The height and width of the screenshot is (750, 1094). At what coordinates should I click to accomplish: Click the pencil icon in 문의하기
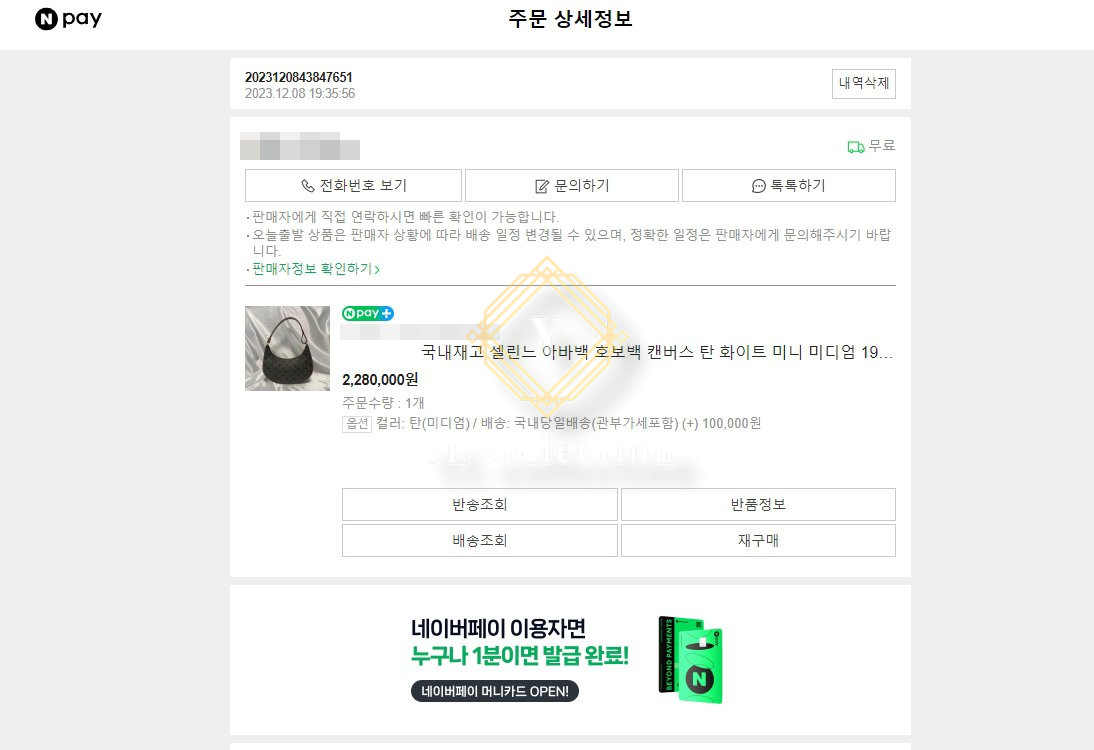[x=541, y=186]
